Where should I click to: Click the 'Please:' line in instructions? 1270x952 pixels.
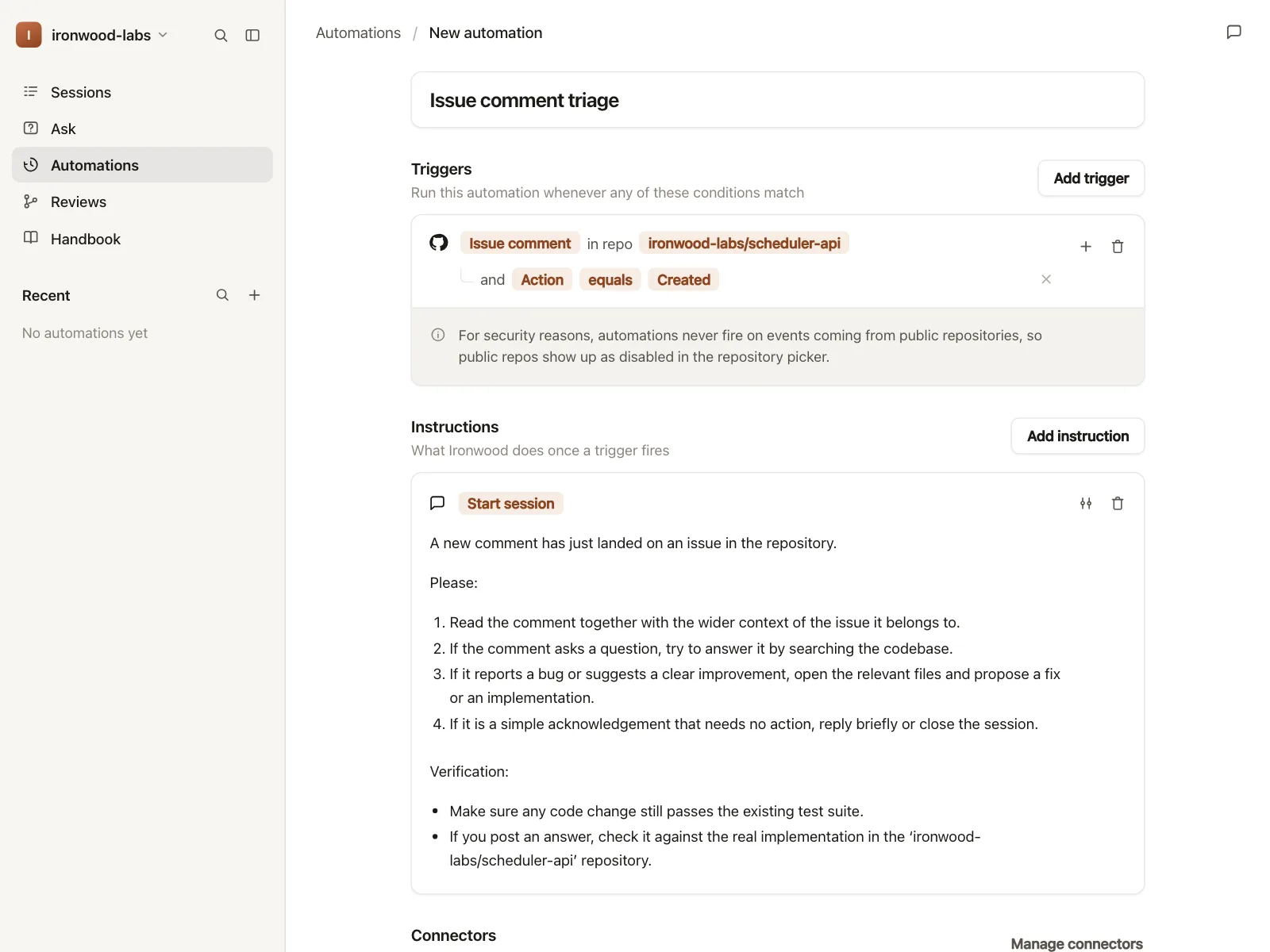tap(453, 582)
